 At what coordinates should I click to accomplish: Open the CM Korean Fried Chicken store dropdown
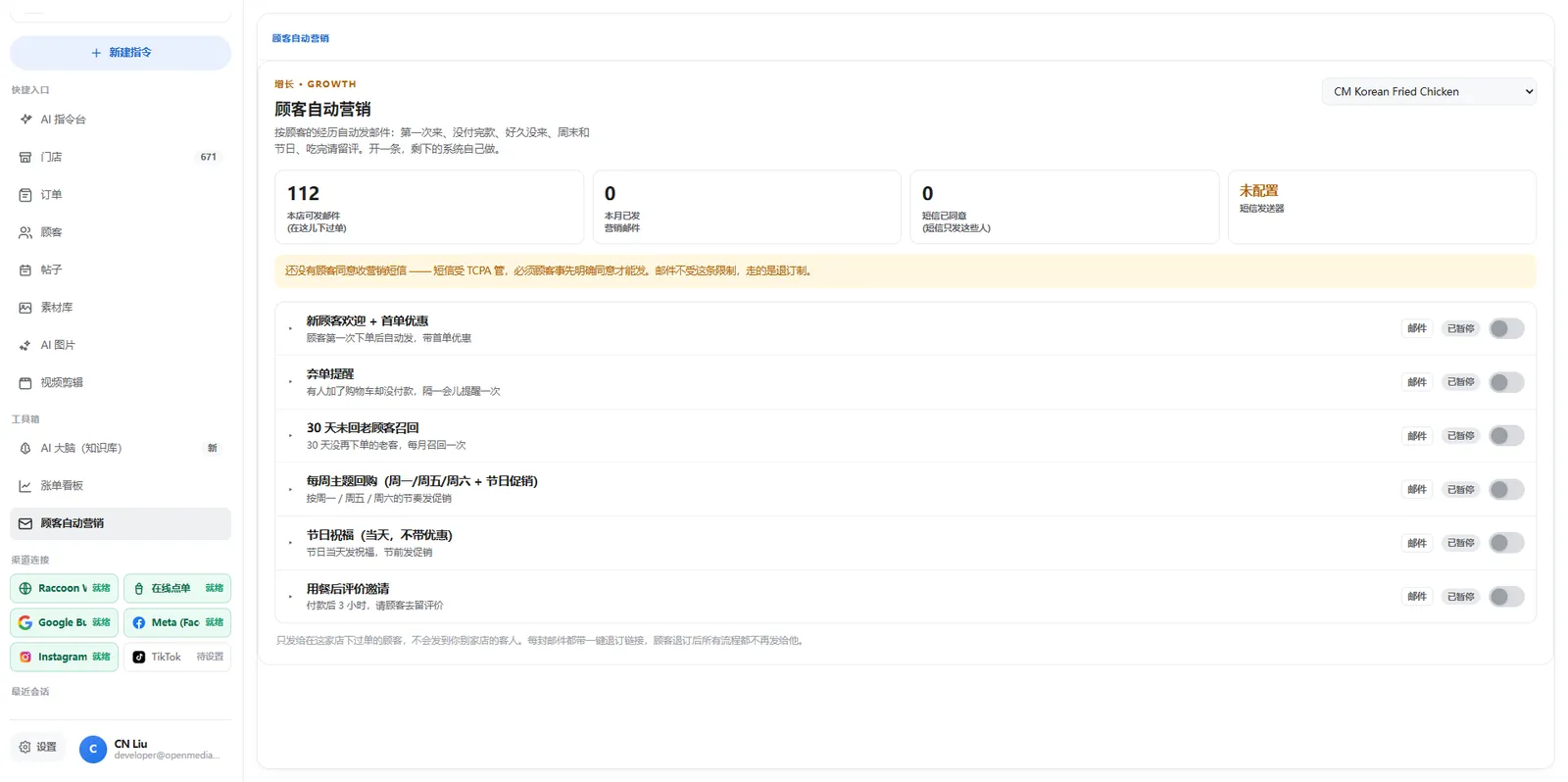pos(1429,91)
